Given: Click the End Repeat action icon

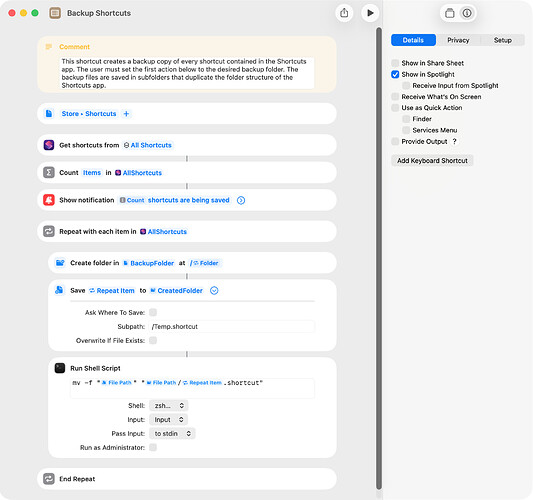Looking at the screenshot, I should (49, 479).
